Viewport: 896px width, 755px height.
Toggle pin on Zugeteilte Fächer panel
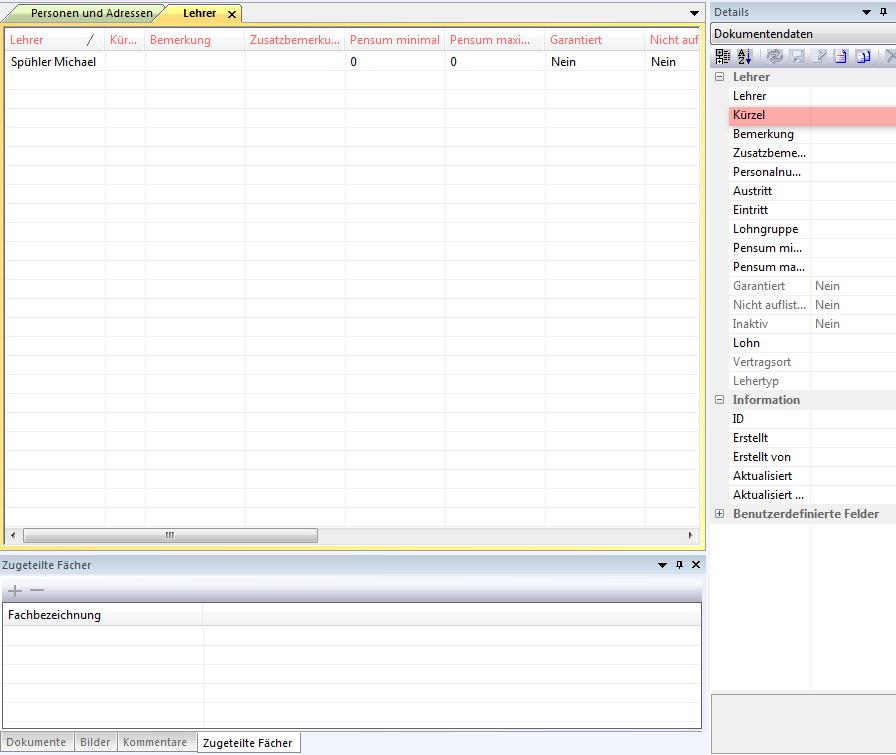coord(679,565)
